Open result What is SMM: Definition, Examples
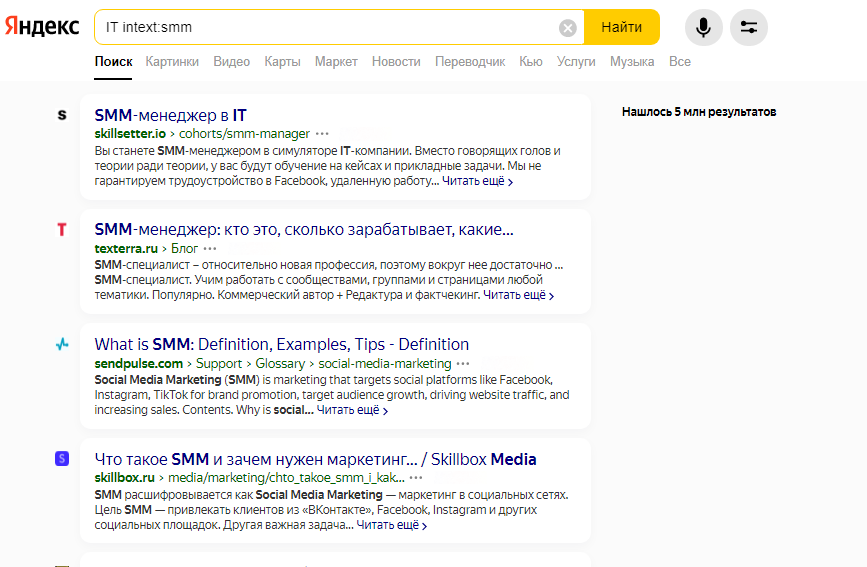 pos(281,344)
